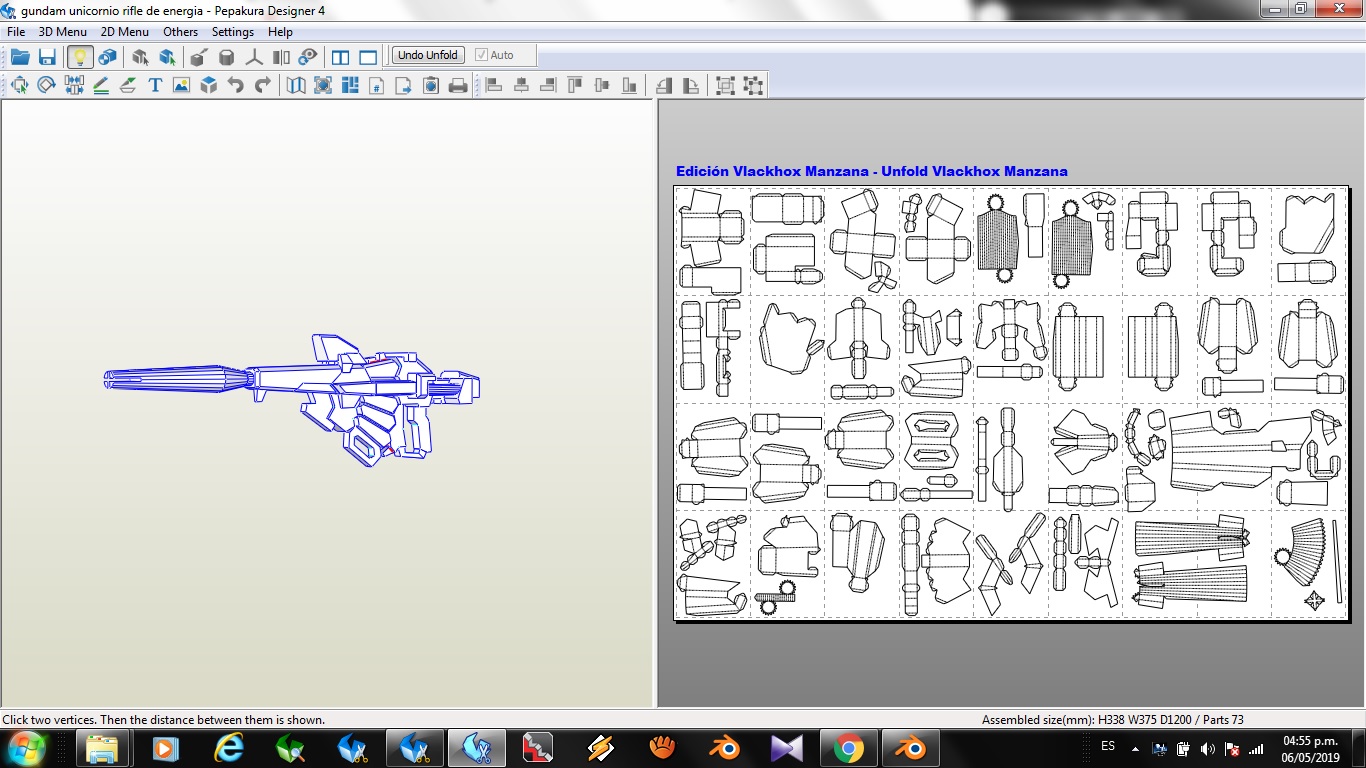Click the blue 3D box icon
The width and height of the screenshot is (1366, 768).
tap(208, 86)
